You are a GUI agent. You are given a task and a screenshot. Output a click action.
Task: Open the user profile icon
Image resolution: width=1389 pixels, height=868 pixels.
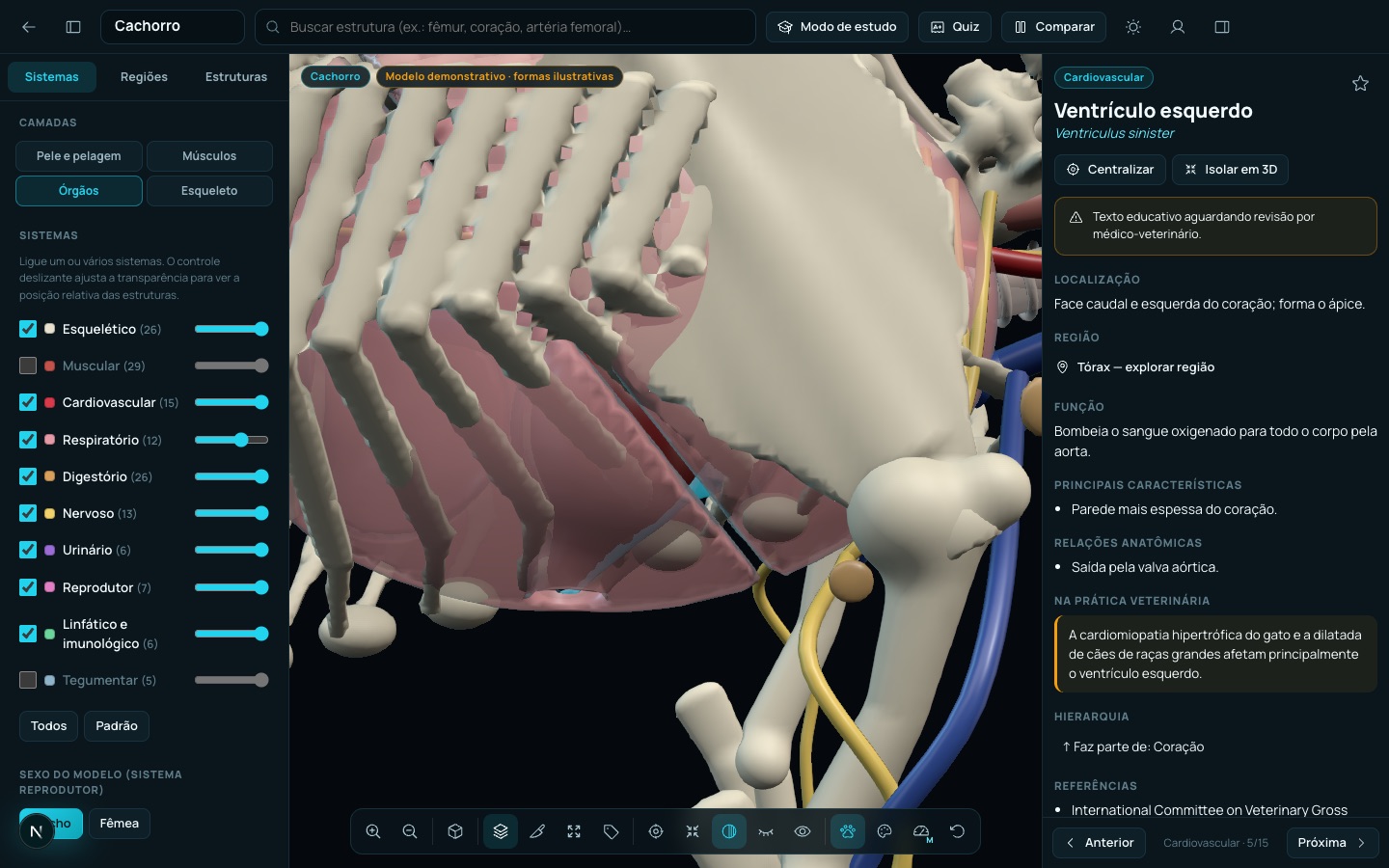1178,27
